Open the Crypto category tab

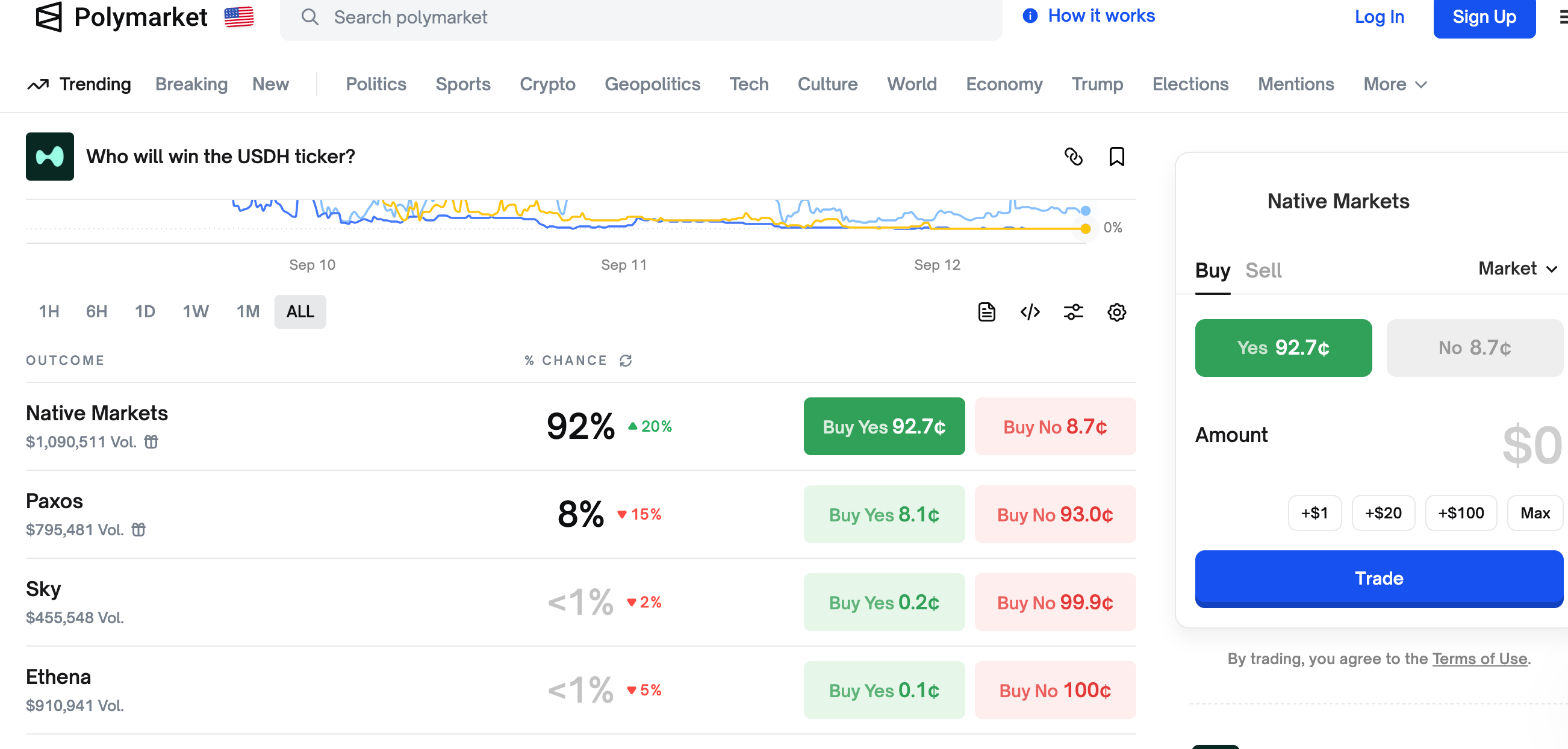547,84
